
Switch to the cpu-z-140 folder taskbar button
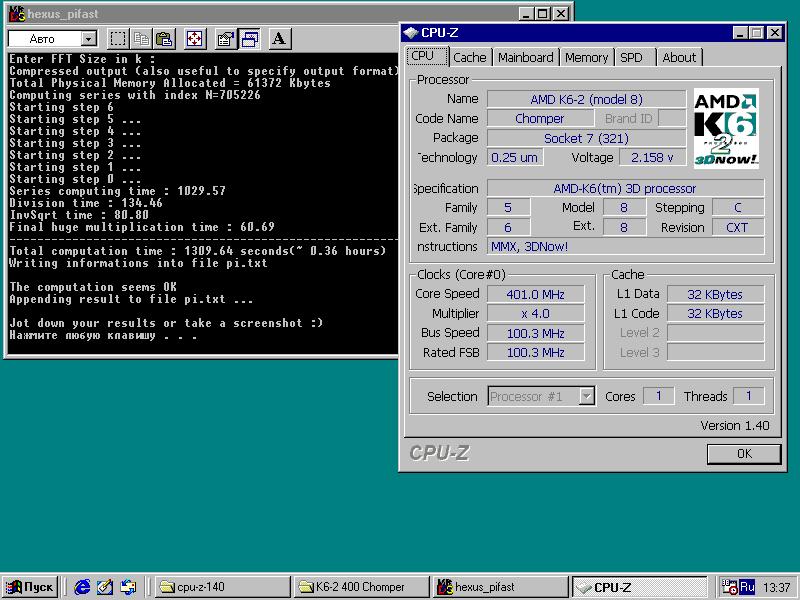pos(222,587)
